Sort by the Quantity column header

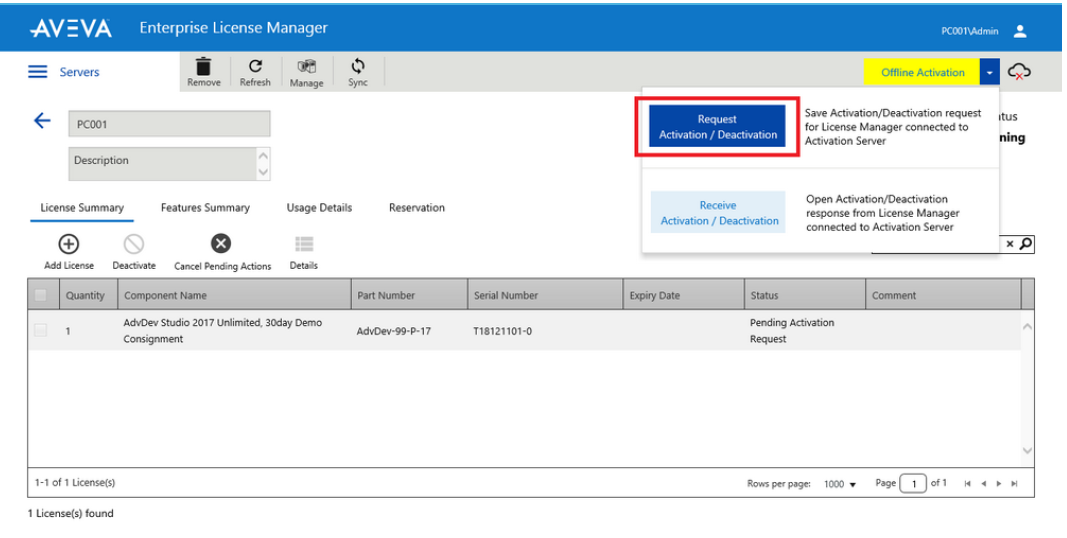88,295
